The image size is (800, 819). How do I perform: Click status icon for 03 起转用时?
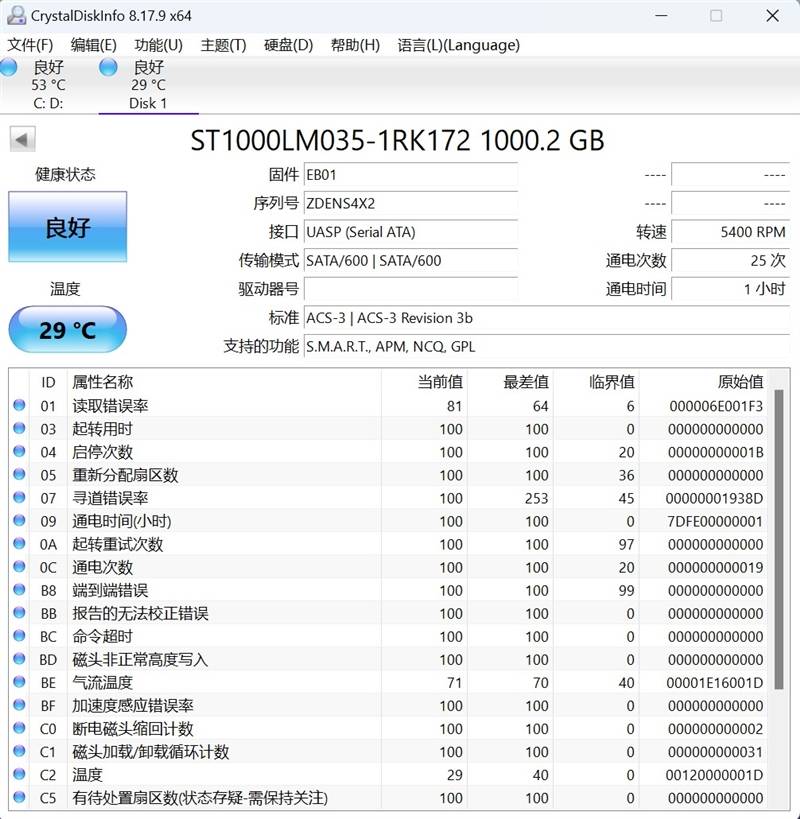[19, 428]
